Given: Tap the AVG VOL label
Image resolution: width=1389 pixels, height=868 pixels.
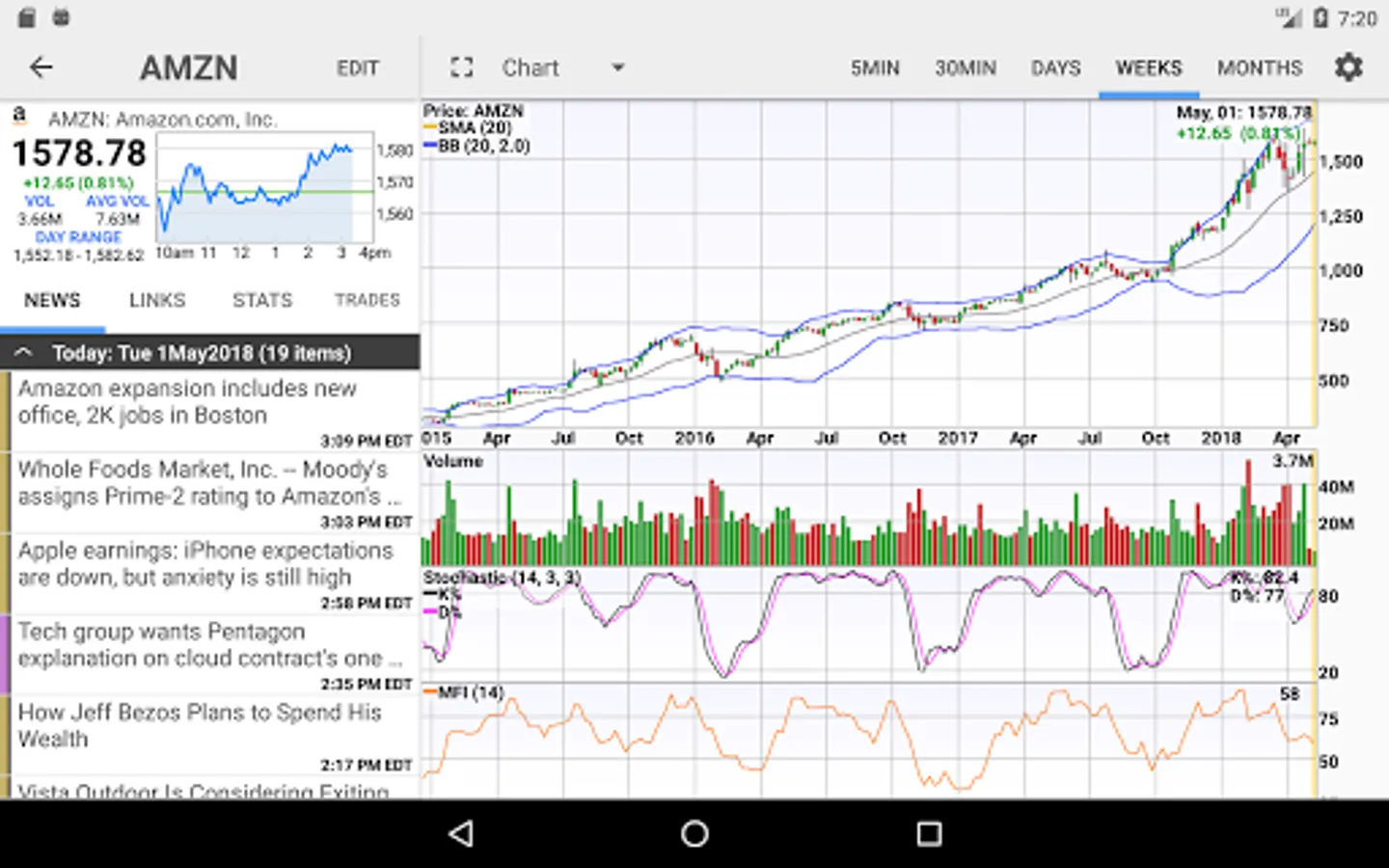Looking at the screenshot, I should 118,201.
